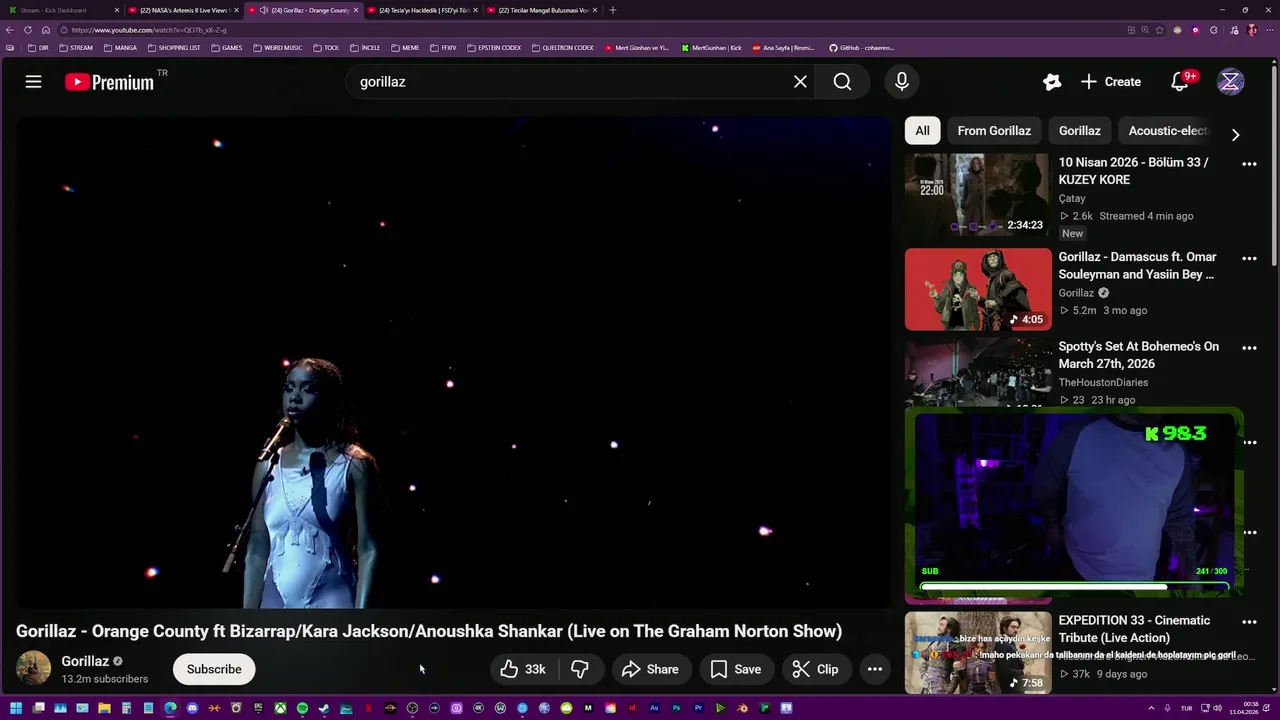Open options for Spotty's Set video
1280x720 pixels.
pyautogui.click(x=1249, y=348)
